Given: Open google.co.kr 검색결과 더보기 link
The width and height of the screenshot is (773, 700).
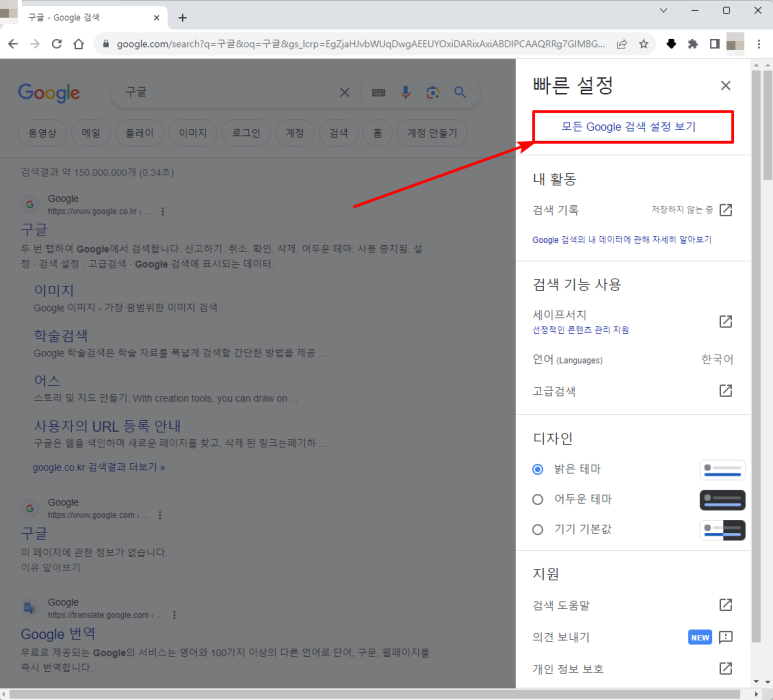Looking at the screenshot, I should pos(99,467).
